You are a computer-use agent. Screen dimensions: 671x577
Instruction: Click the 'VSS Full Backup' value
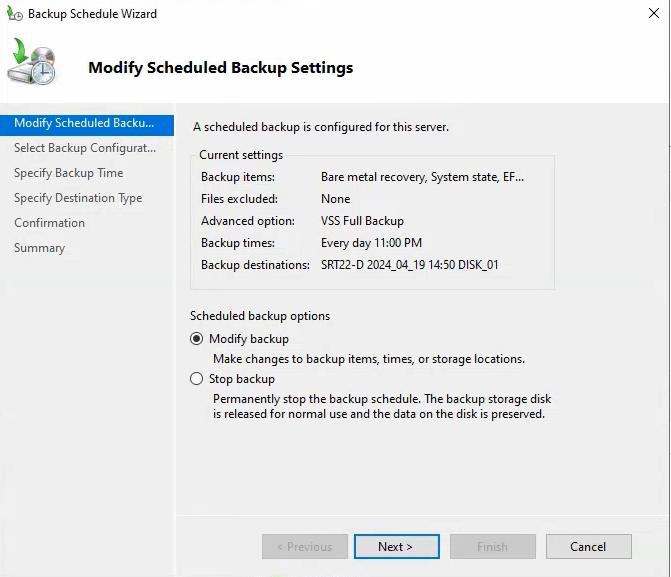pyautogui.click(x=362, y=221)
